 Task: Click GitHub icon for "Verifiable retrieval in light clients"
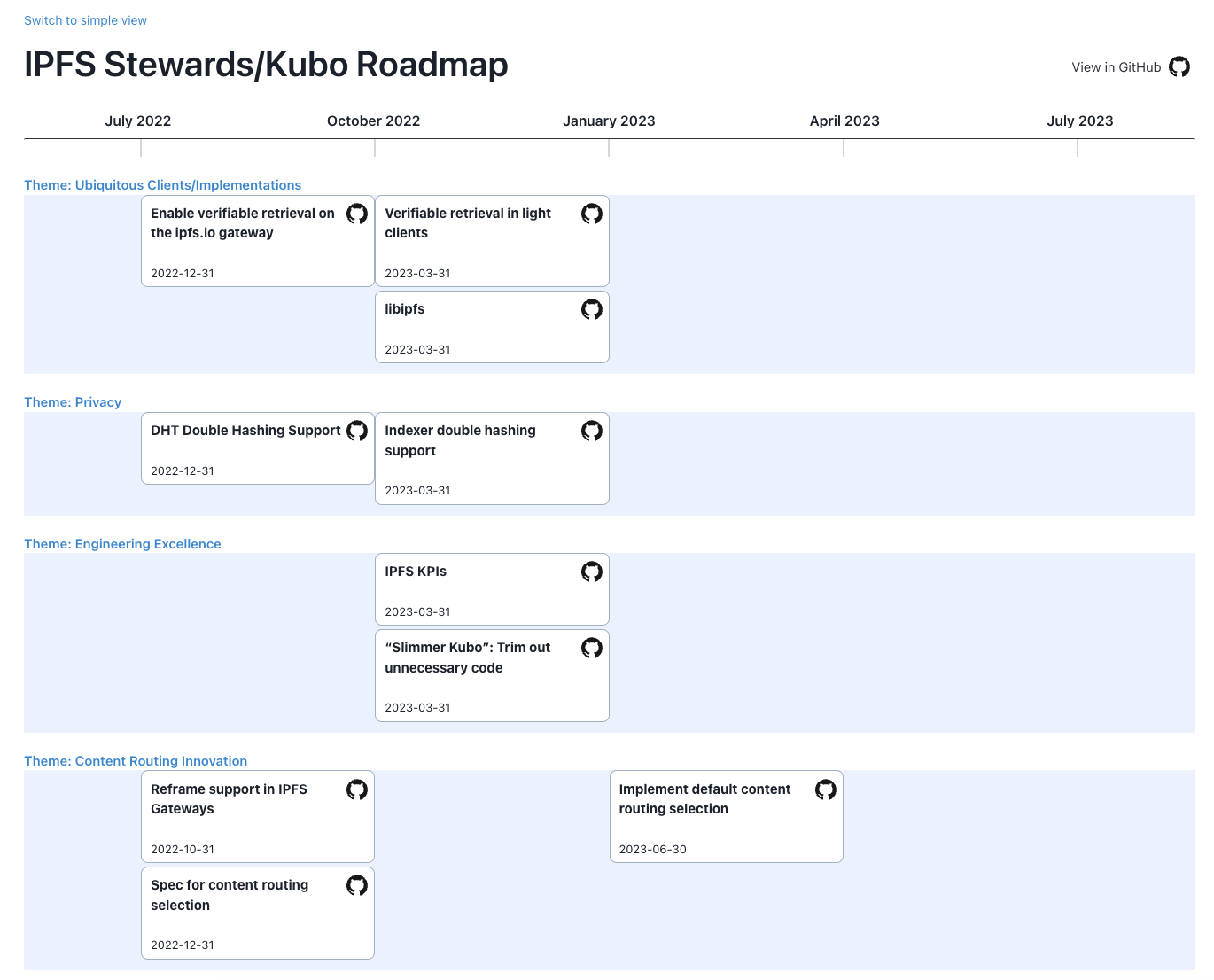tap(592, 214)
